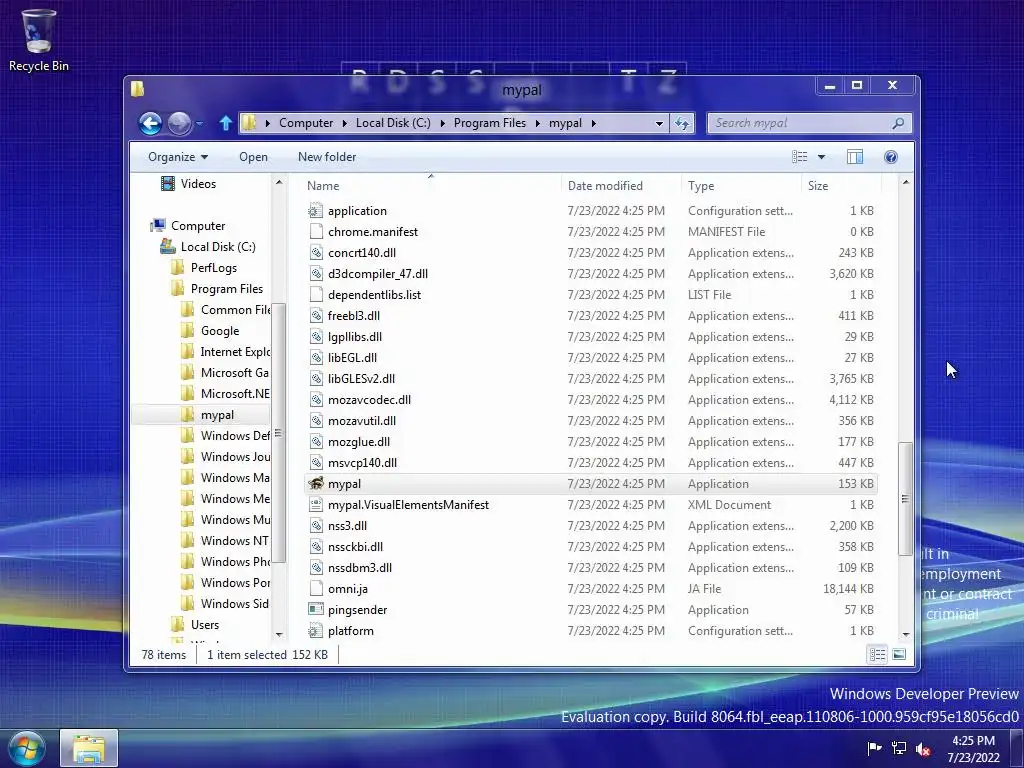Select Videos in navigation pane
The width and height of the screenshot is (1024, 768).
(198, 184)
